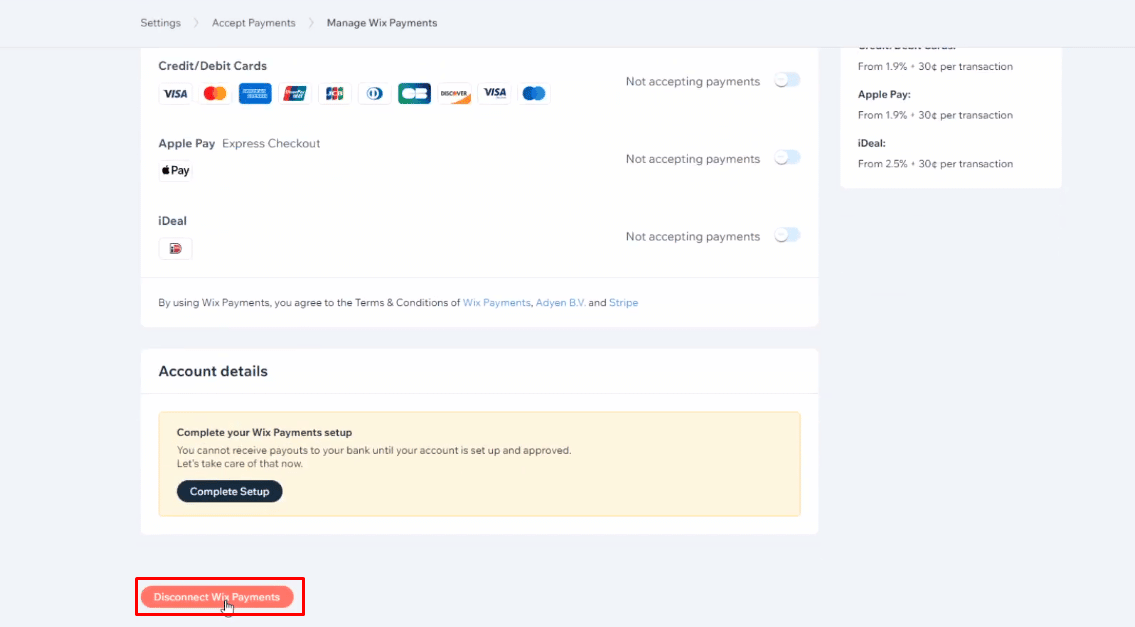Open Adyen B.V. terms link
The image size is (1135, 627).
[560, 303]
